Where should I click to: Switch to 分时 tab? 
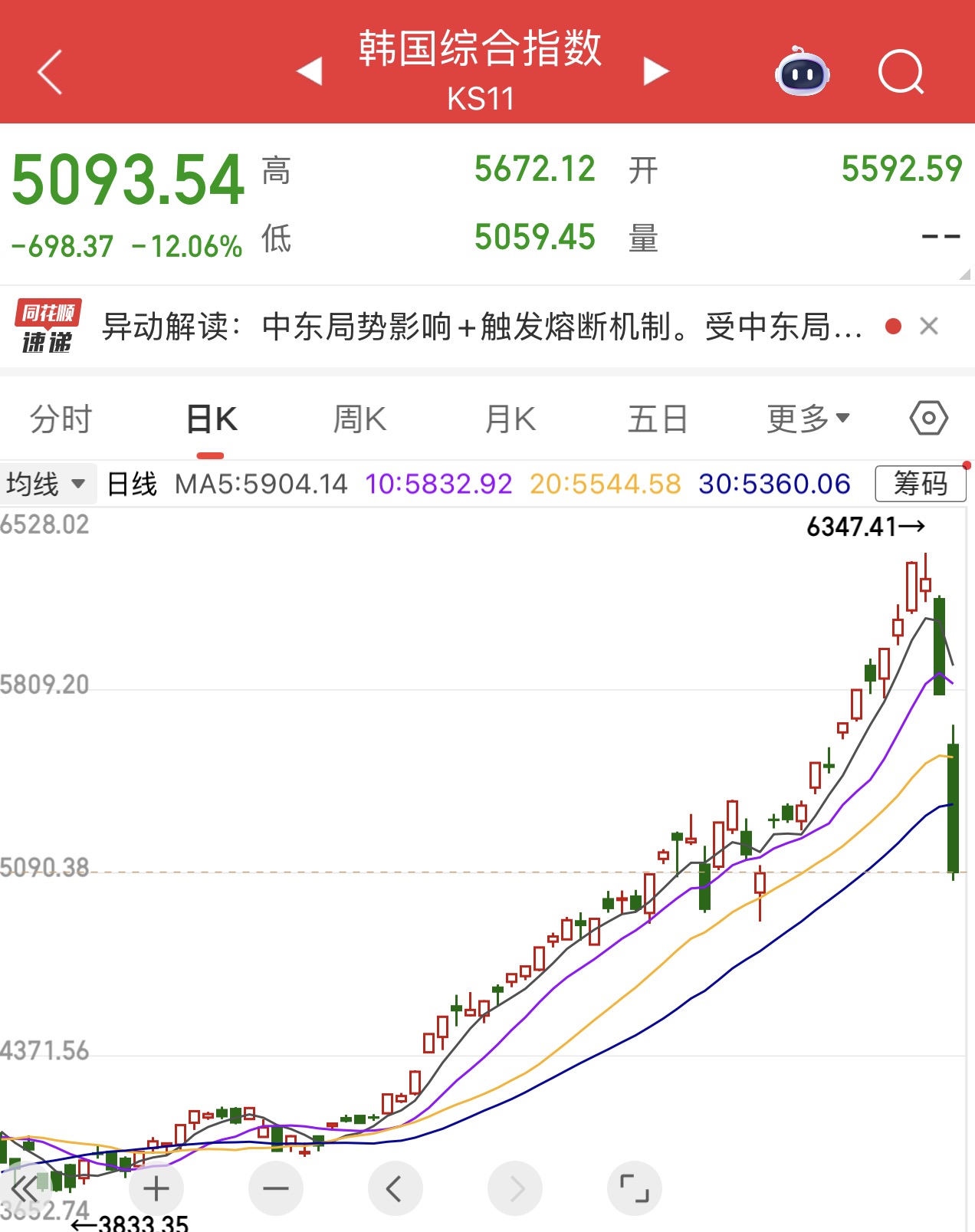pos(61,419)
